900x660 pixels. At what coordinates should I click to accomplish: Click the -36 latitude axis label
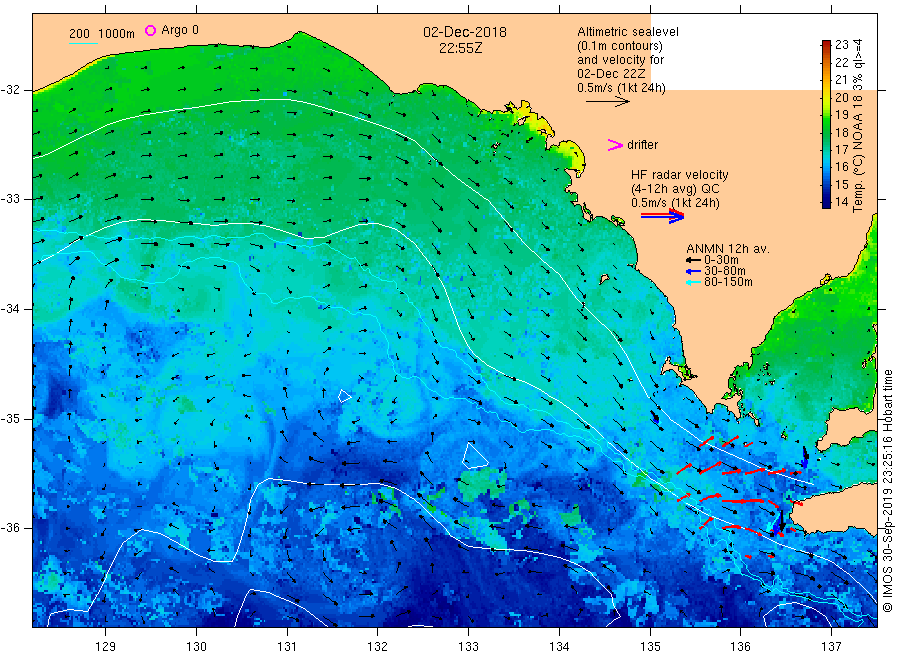(10, 527)
